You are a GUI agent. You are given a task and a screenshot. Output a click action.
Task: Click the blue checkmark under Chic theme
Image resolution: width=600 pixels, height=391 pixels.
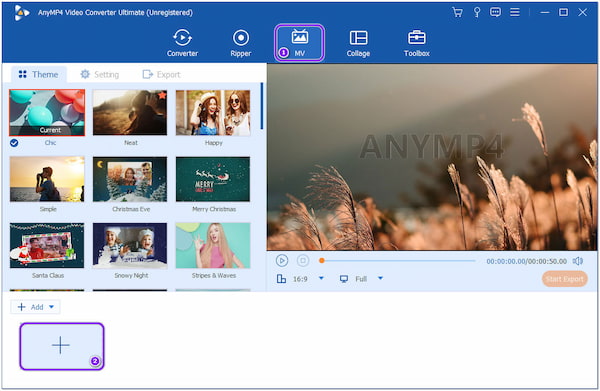coord(14,143)
